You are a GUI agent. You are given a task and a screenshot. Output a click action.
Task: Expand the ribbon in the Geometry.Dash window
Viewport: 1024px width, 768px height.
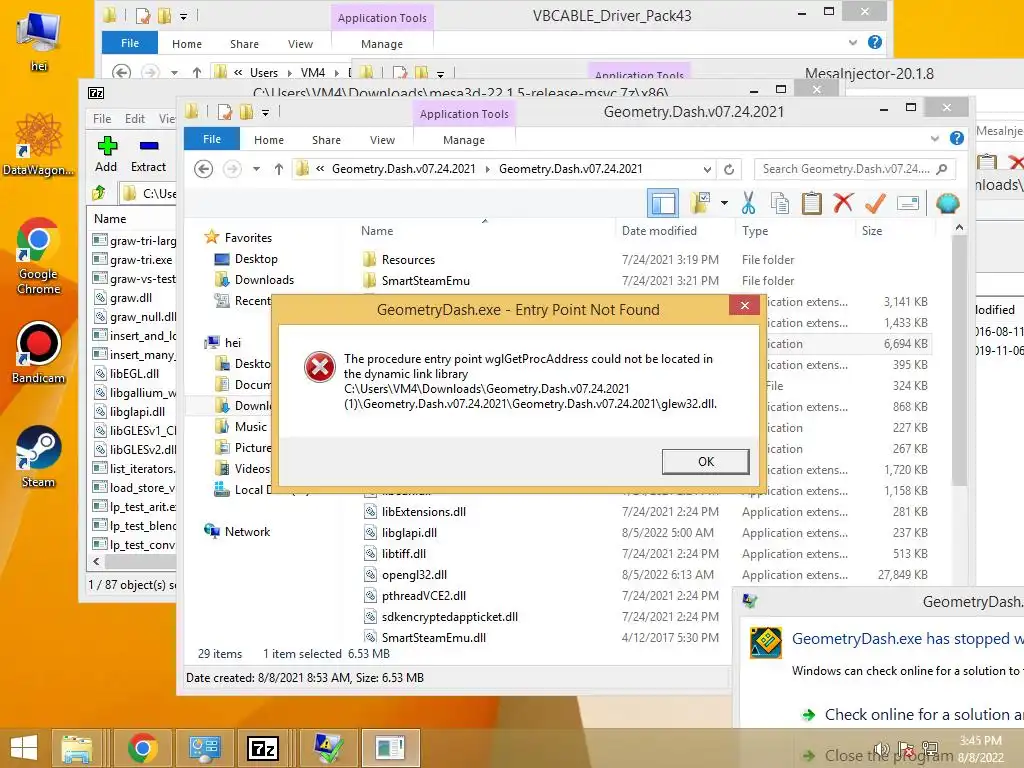pyautogui.click(x=935, y=138)
